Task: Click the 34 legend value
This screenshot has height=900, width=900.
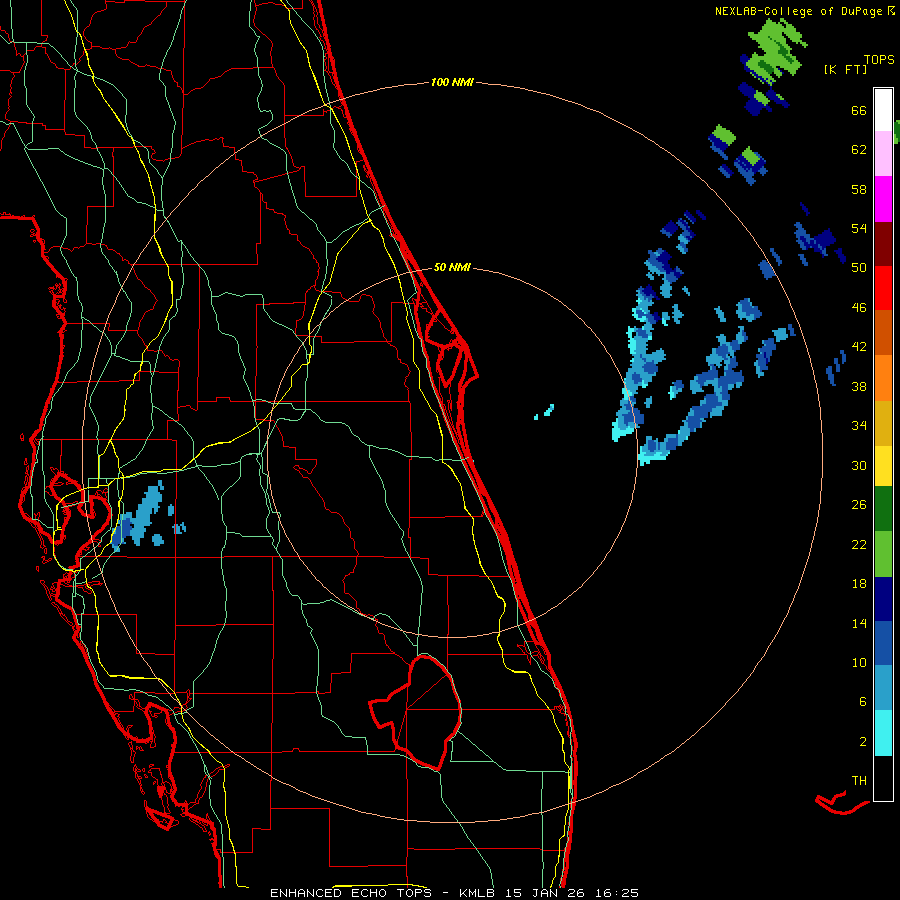Action: click(859, 426)
